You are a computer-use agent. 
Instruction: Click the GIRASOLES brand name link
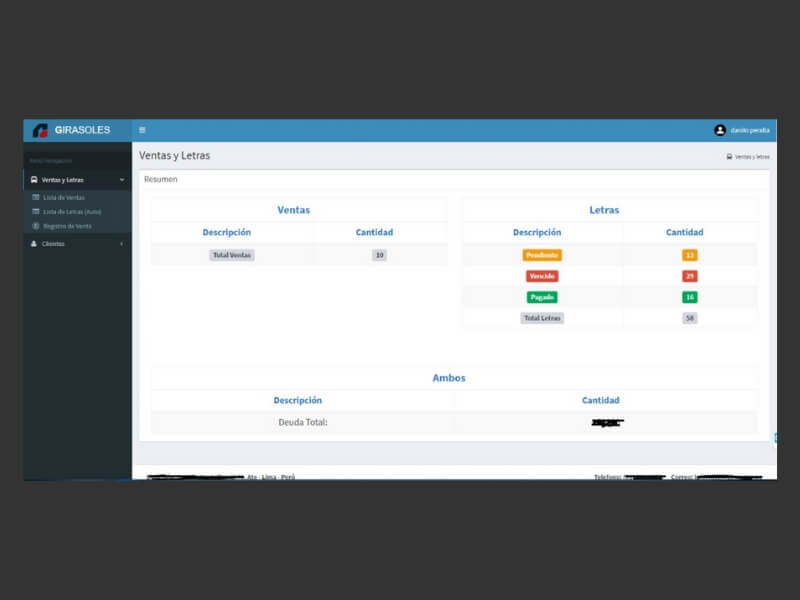point(83,130)
